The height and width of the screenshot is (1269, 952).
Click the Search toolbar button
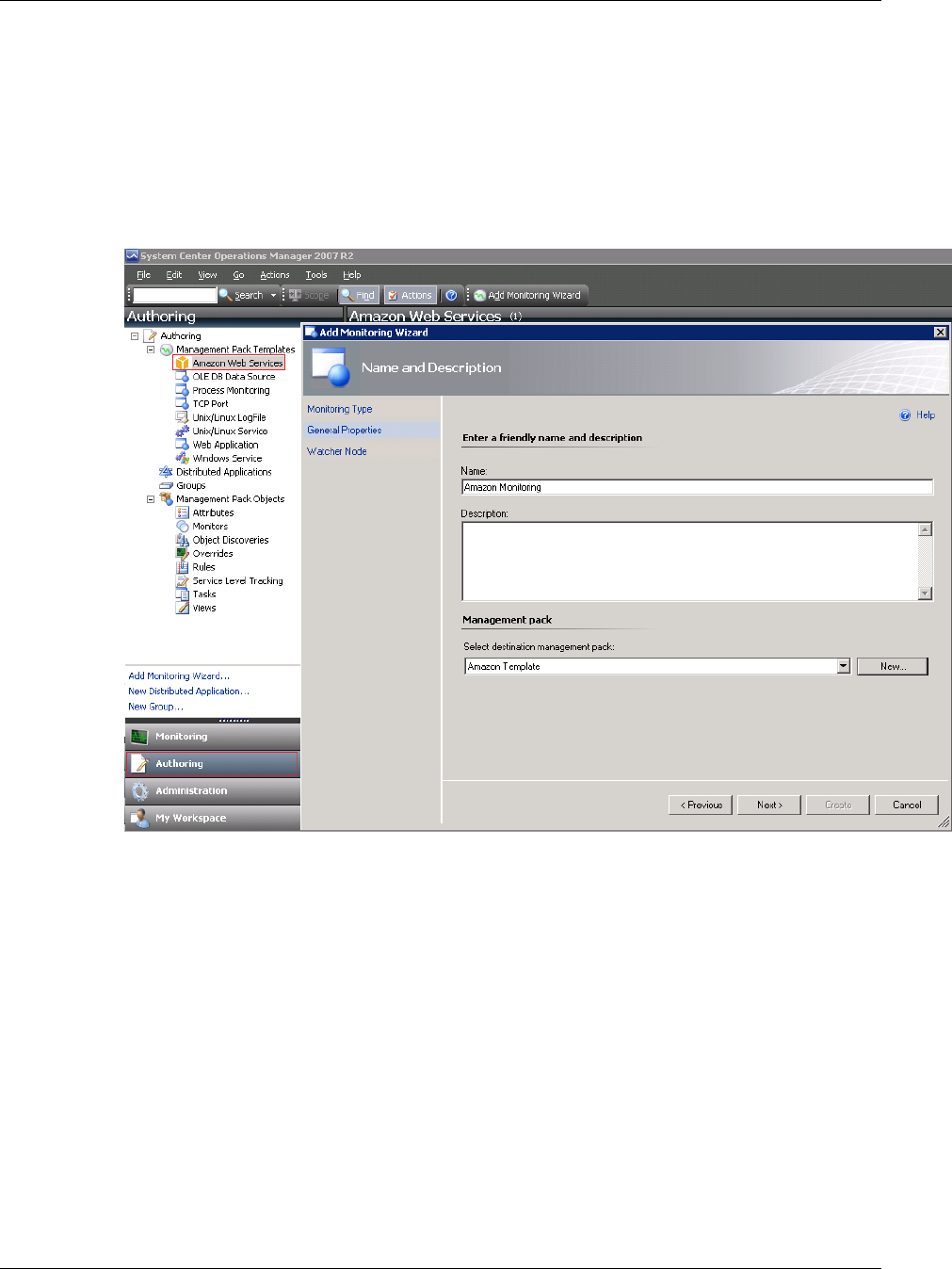coord(242,295)
